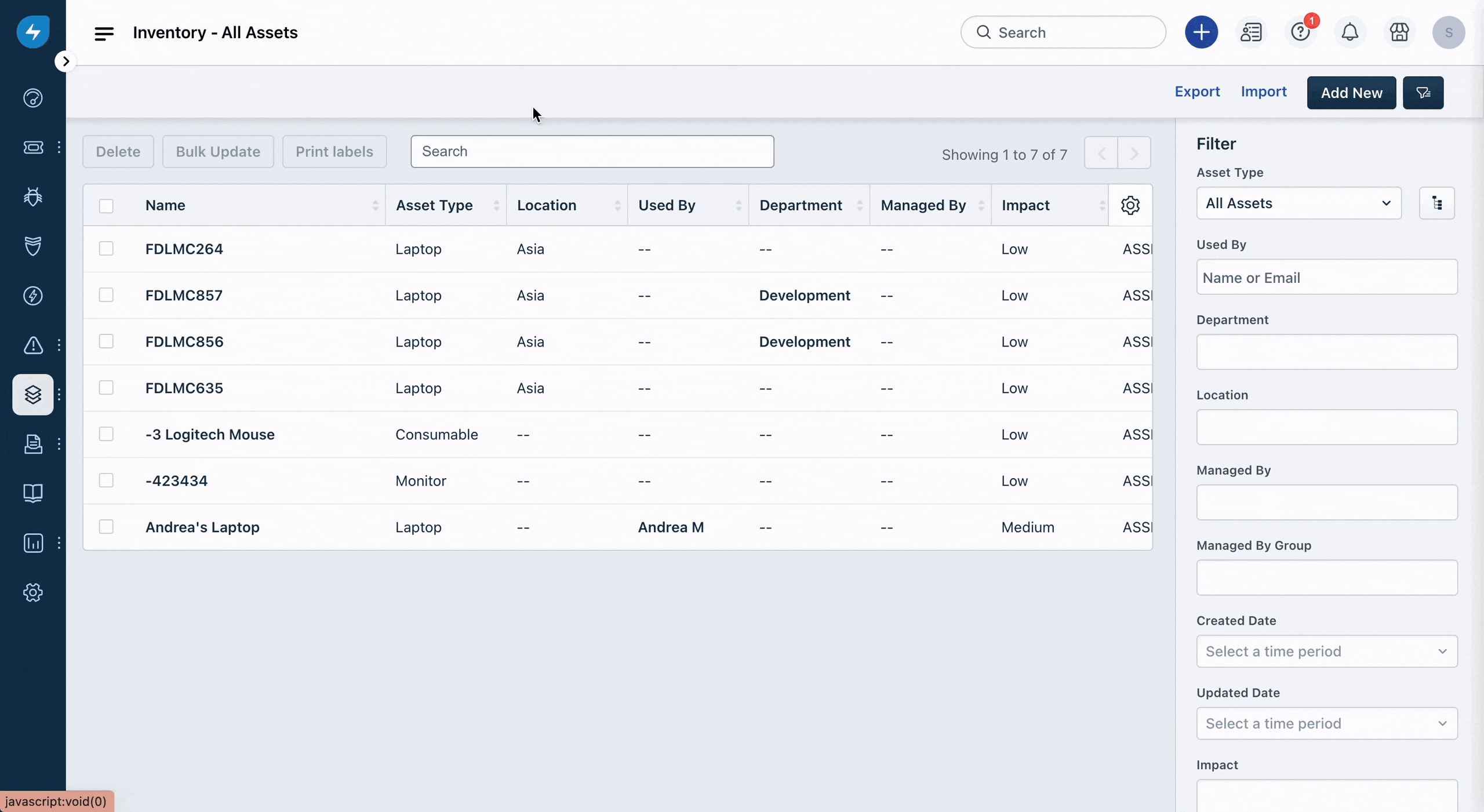Screen dimensions: 1484x812
Task: Click the table column settings gear
Action: pyautogui.click(x=1130, y=205)
